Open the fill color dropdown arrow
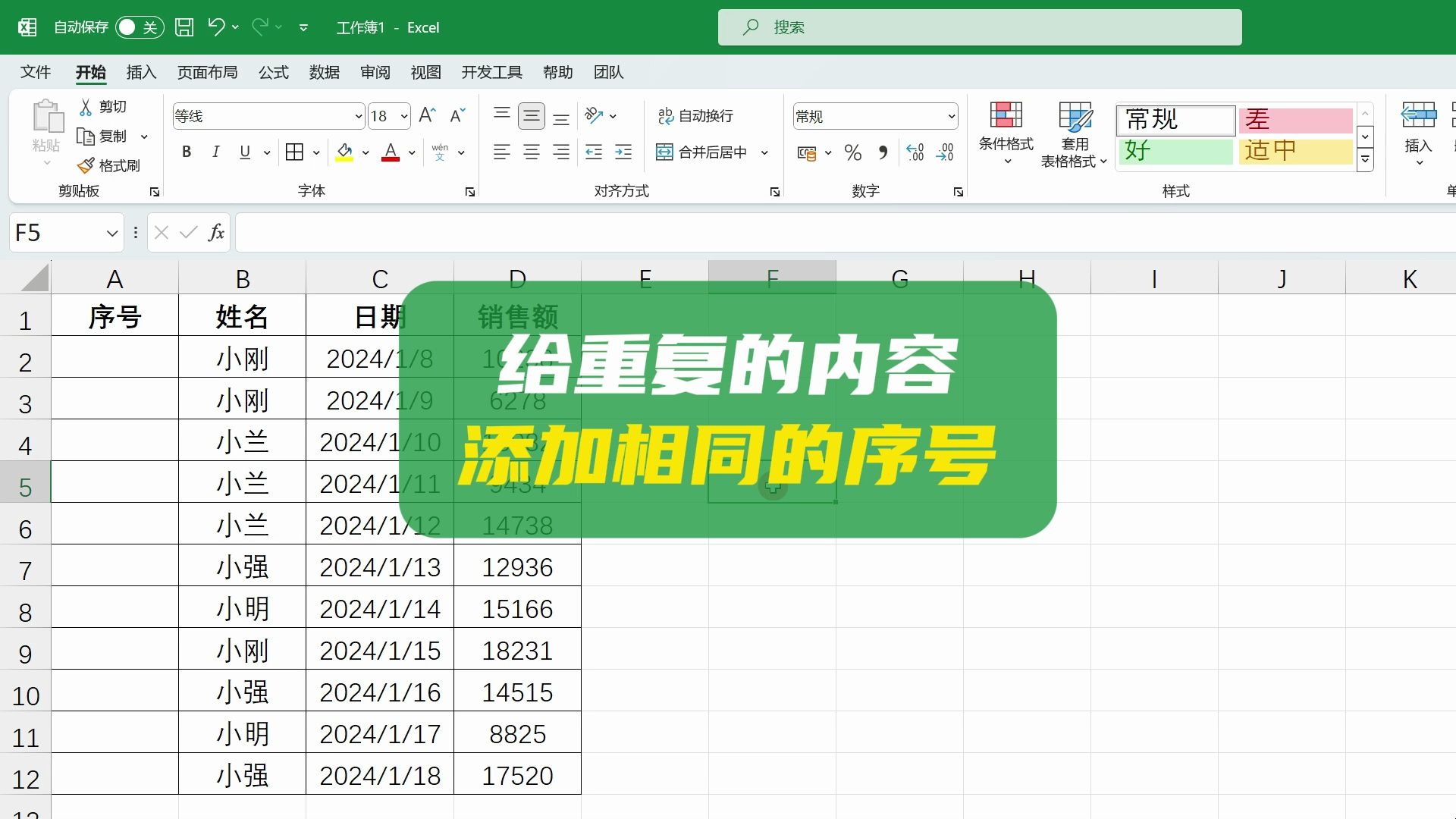The image size is (1456, 819). [x=366, y=152]
